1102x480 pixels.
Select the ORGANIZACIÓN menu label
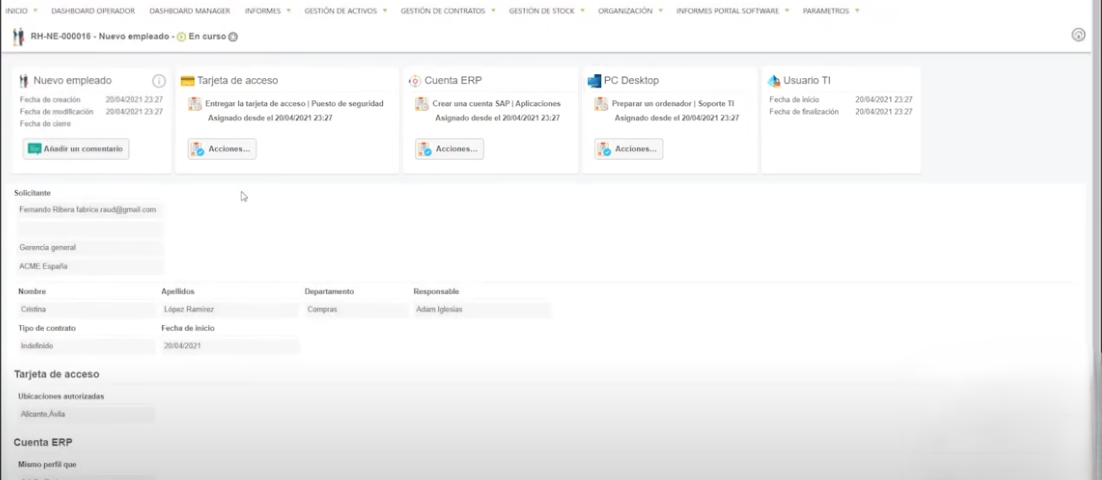click(625, 11)
